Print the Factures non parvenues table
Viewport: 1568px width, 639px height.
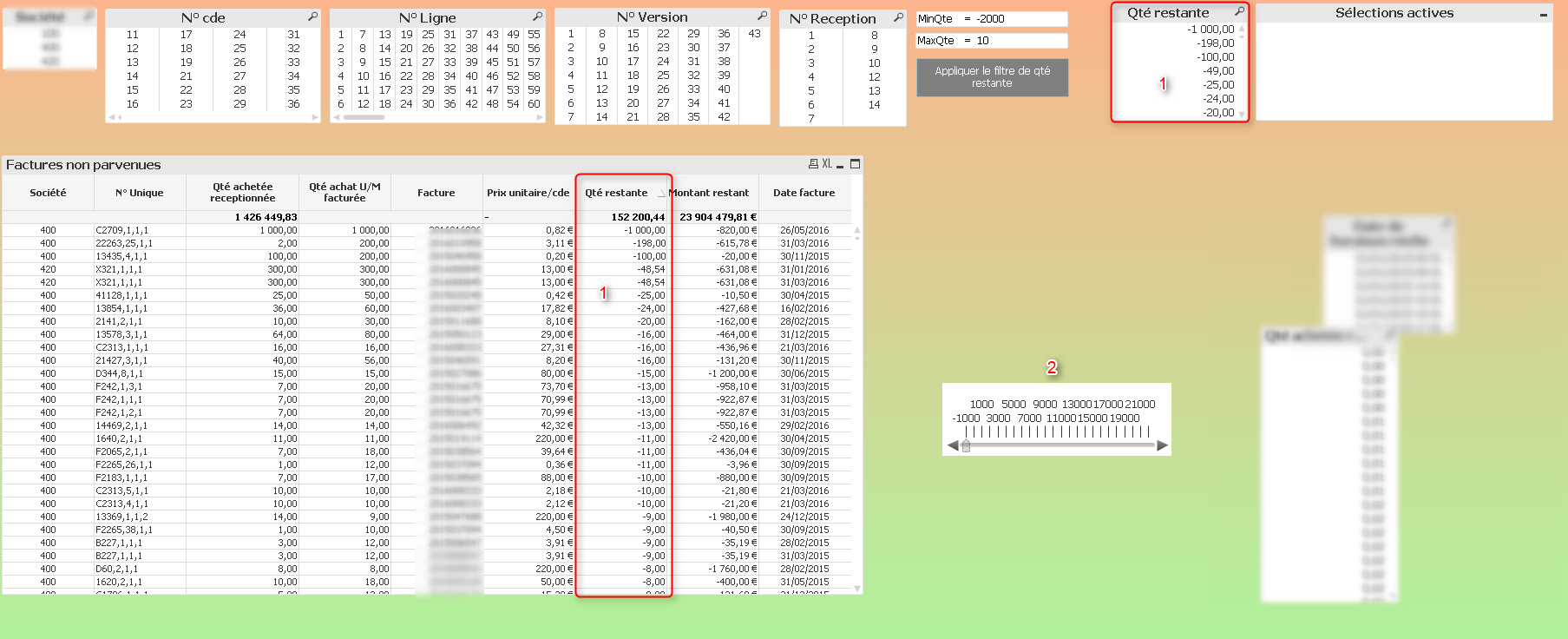[x=813, y=163]
